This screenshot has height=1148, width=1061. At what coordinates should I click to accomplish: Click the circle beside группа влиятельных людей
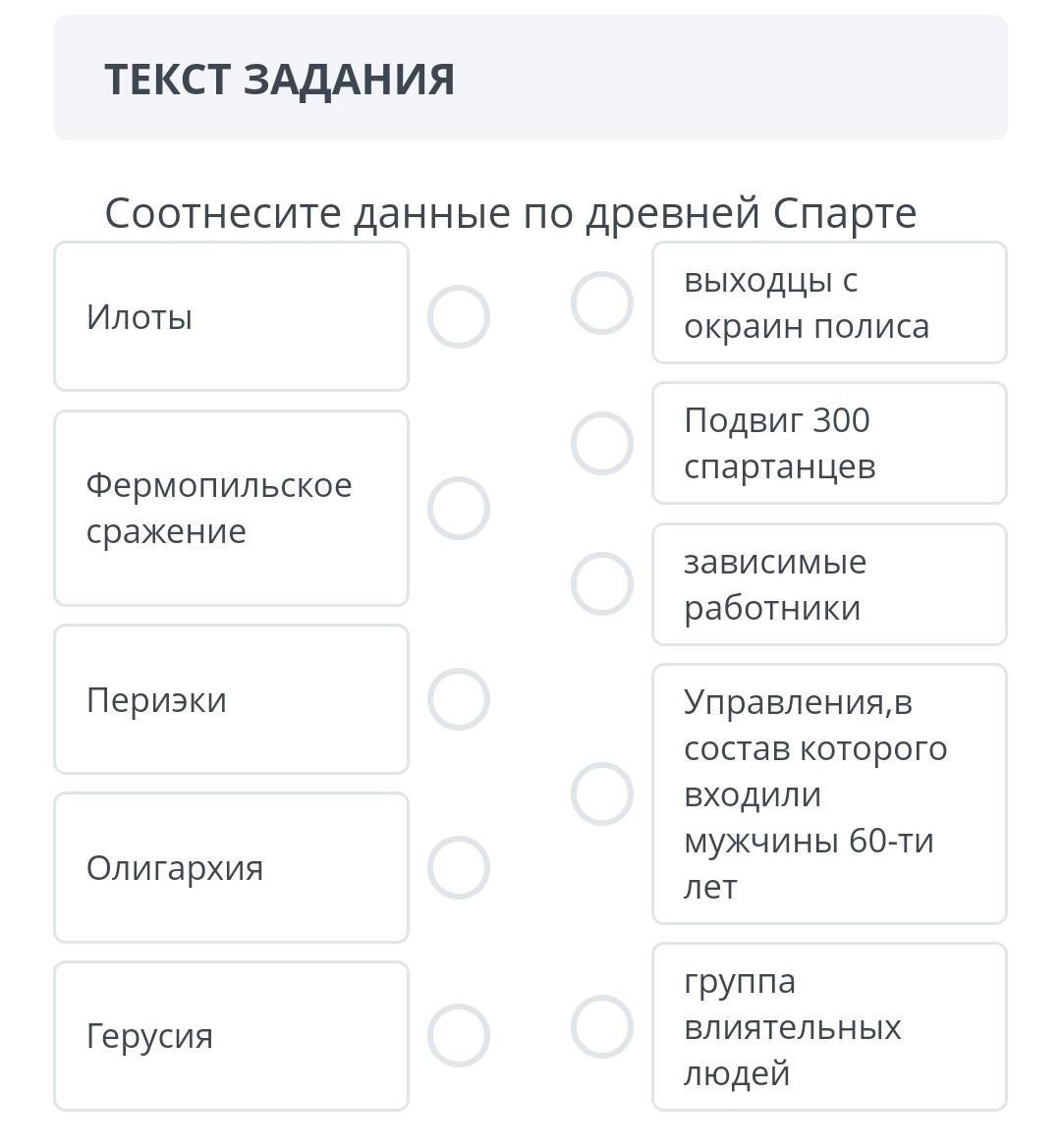coord(601,1026)
